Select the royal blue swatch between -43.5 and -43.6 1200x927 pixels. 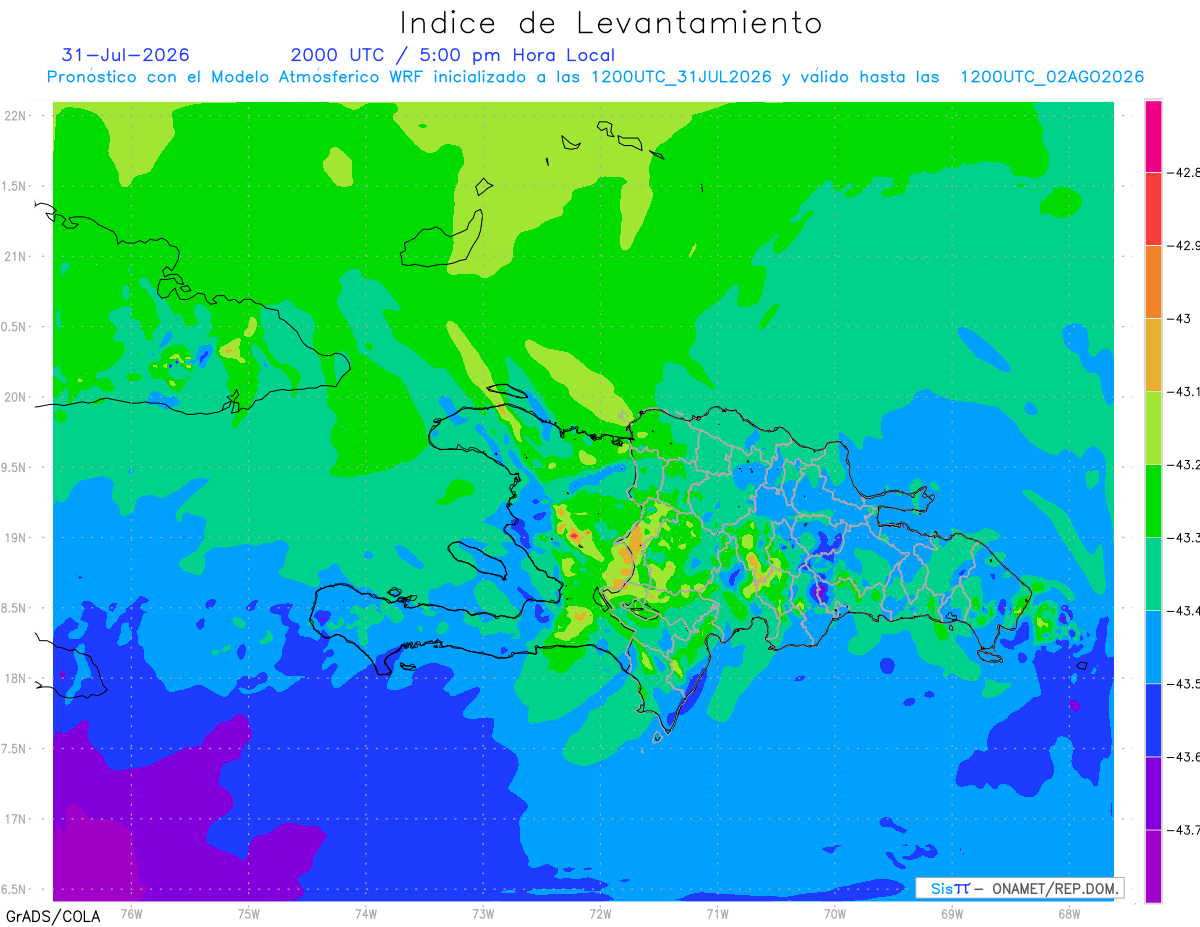click(1153, 720)
